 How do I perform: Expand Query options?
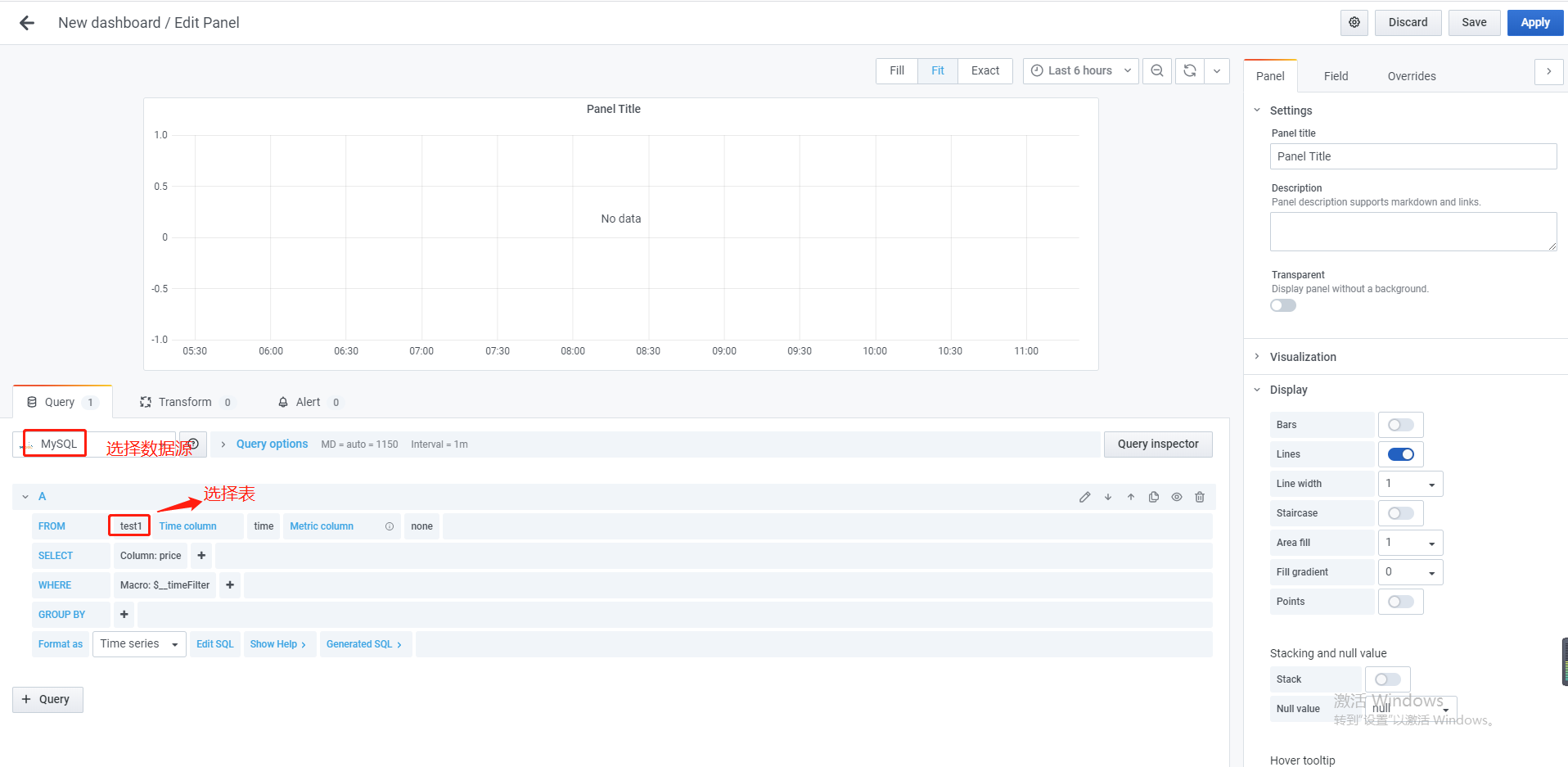click(272, 444)
